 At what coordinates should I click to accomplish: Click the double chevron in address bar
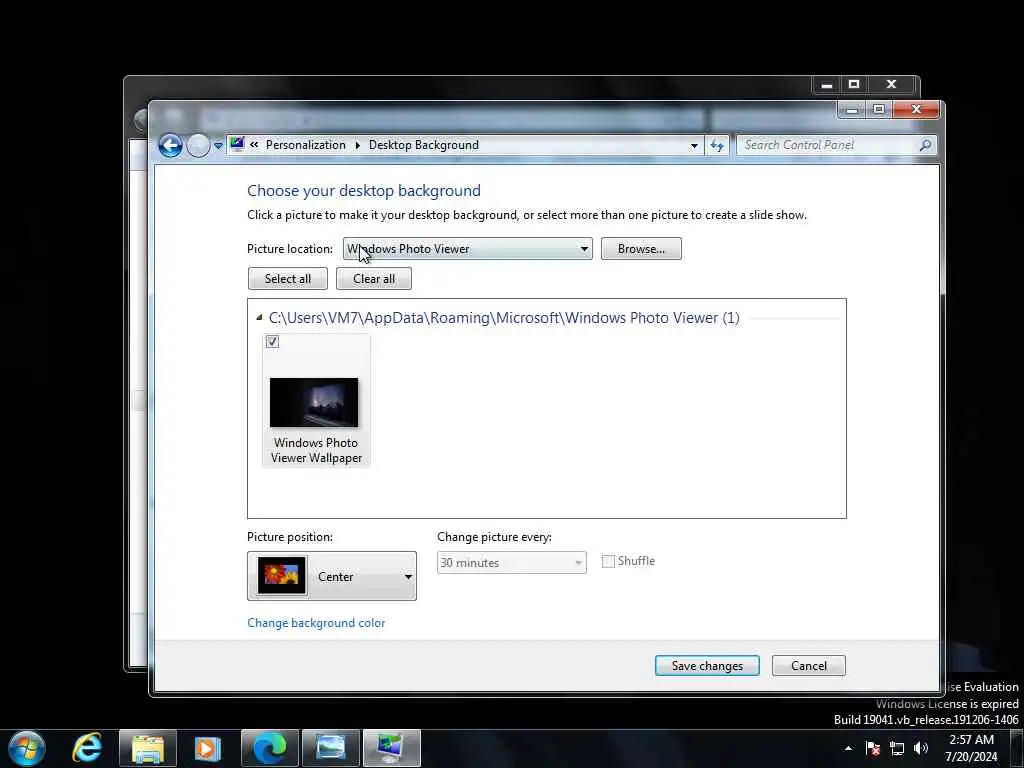tap(254, 145)
